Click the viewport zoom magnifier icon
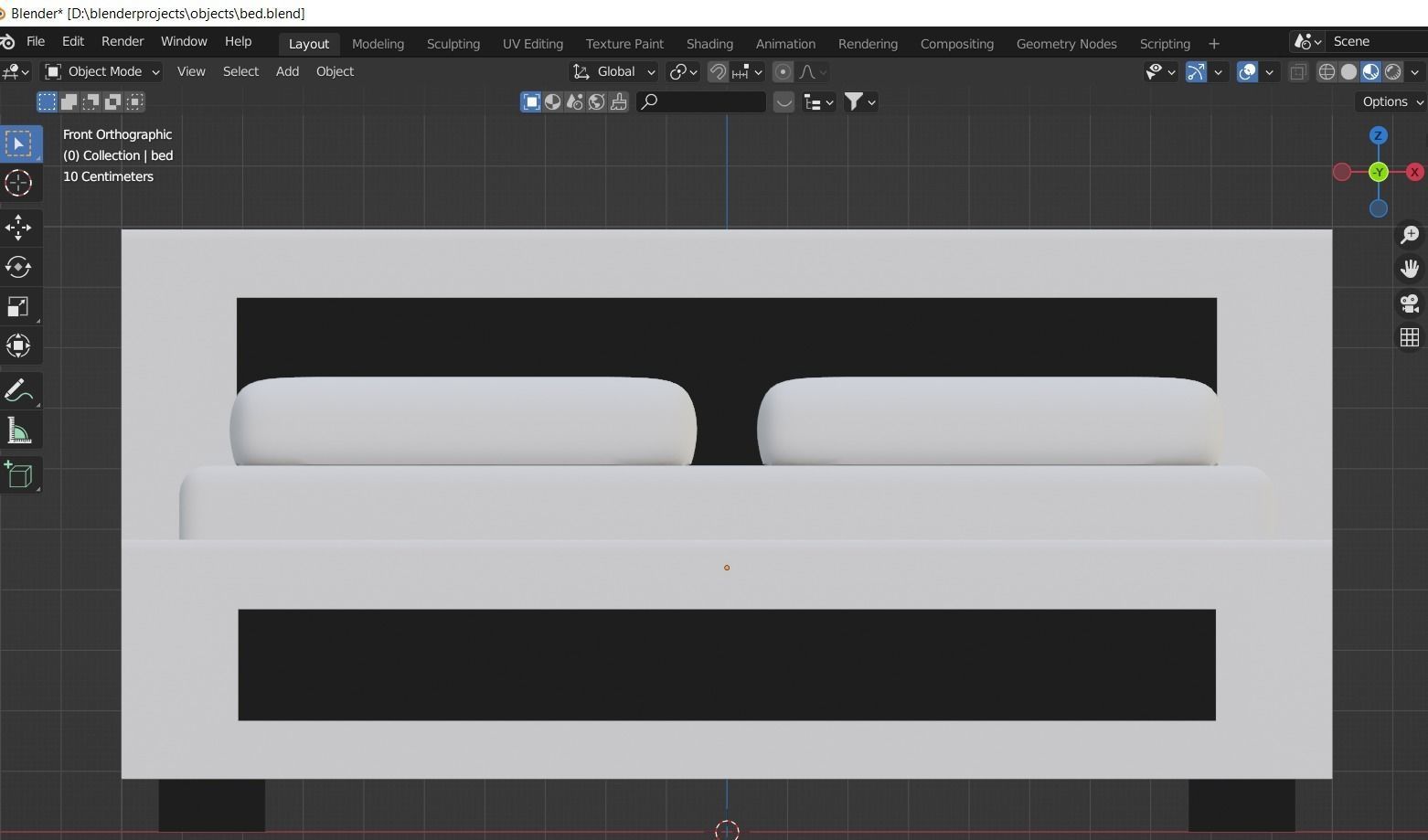 coord(1410,235)
